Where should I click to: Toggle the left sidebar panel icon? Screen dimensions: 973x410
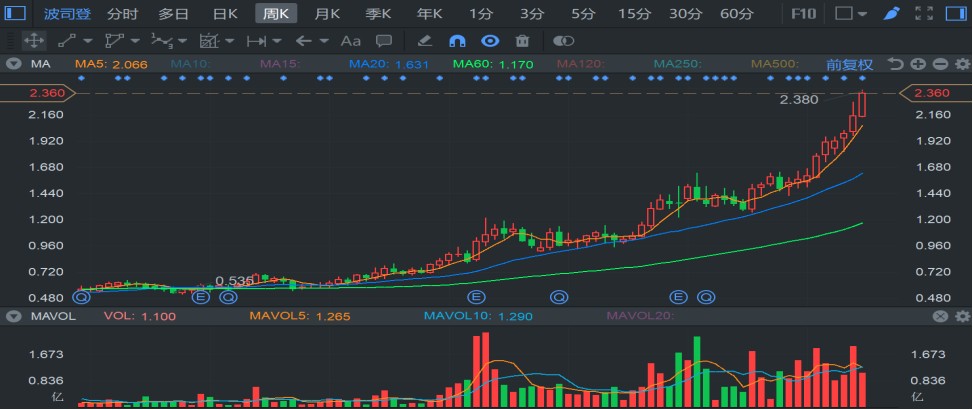16,13
